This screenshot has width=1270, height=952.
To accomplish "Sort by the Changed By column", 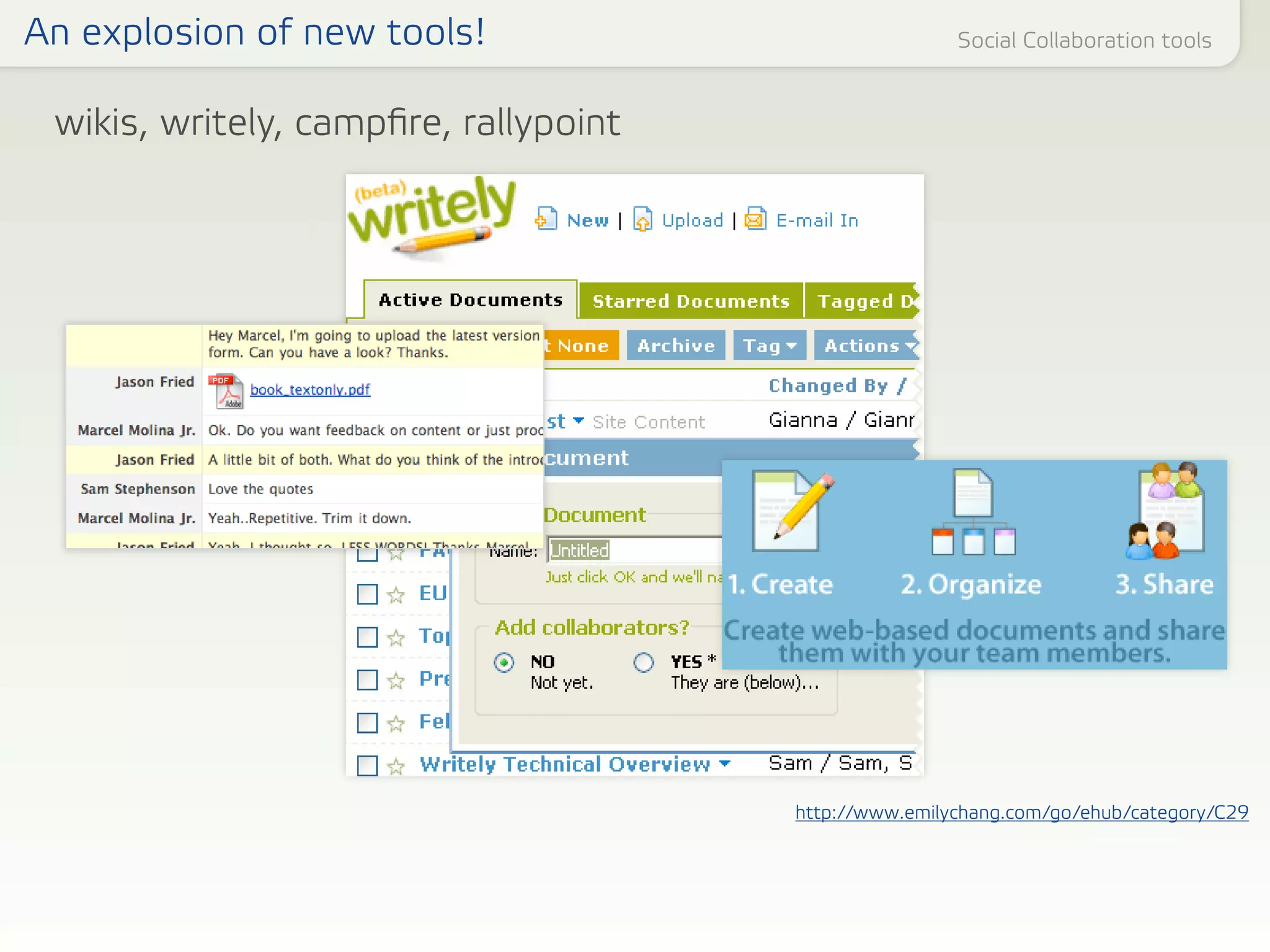I will pyautogui.click(x=837, y=386).
